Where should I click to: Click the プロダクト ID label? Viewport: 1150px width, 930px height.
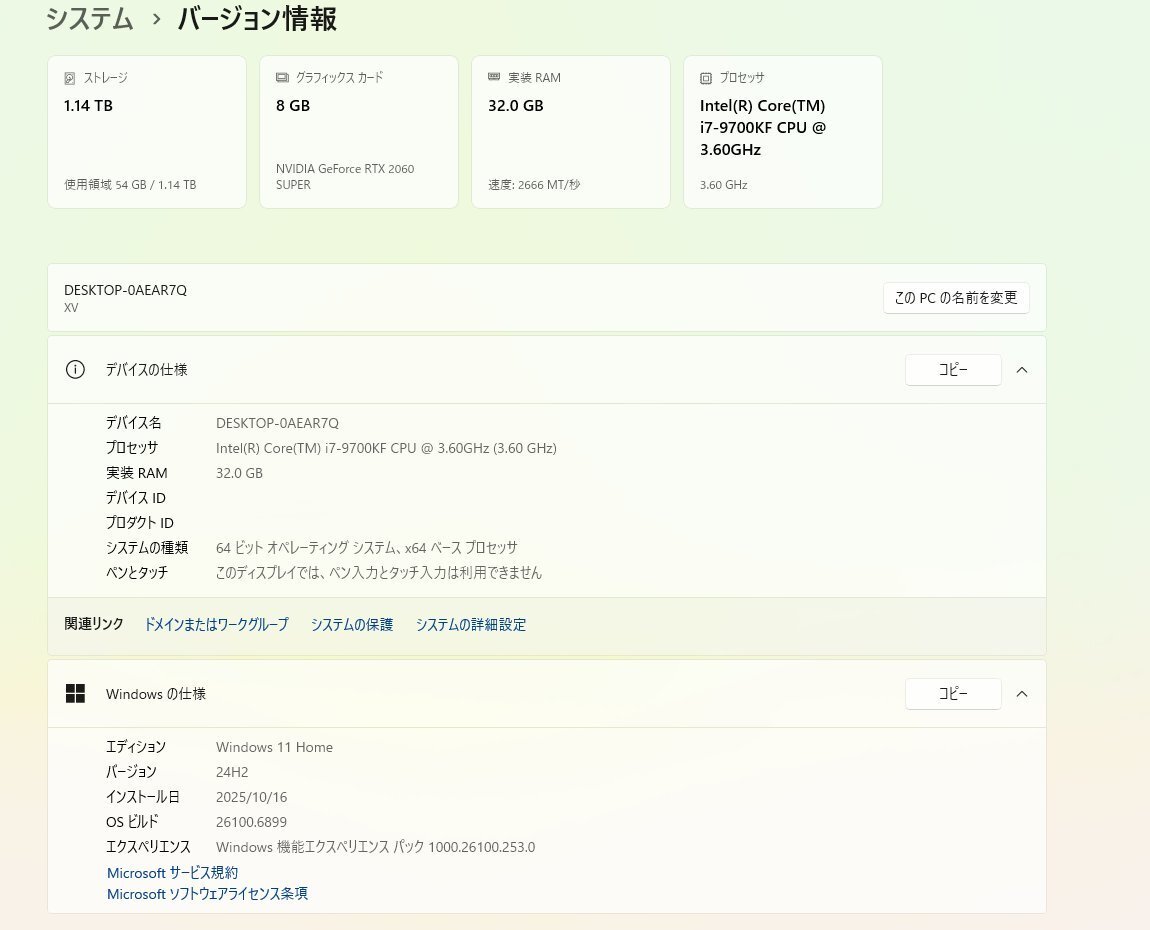pos(139,523)
